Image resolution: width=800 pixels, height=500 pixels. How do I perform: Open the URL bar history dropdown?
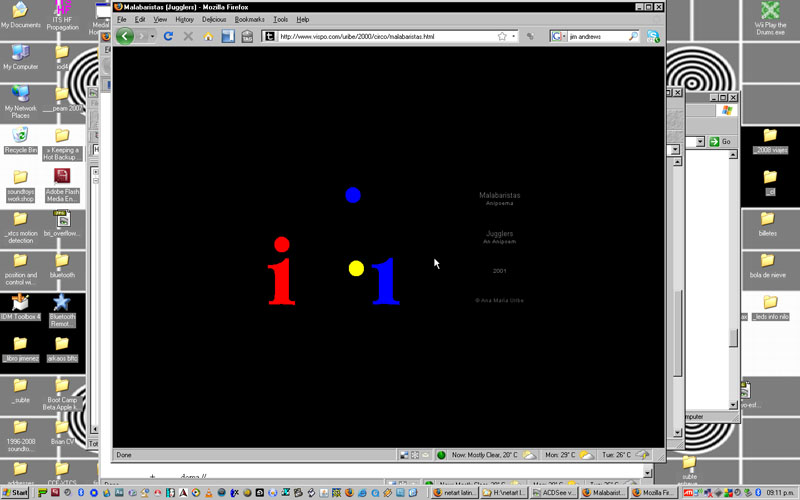[515, 36]
